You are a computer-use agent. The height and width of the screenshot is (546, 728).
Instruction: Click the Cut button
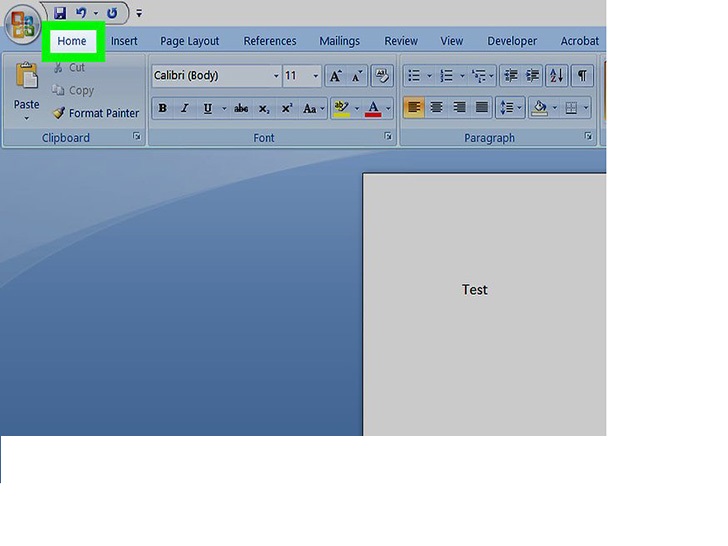coord(70,67)
